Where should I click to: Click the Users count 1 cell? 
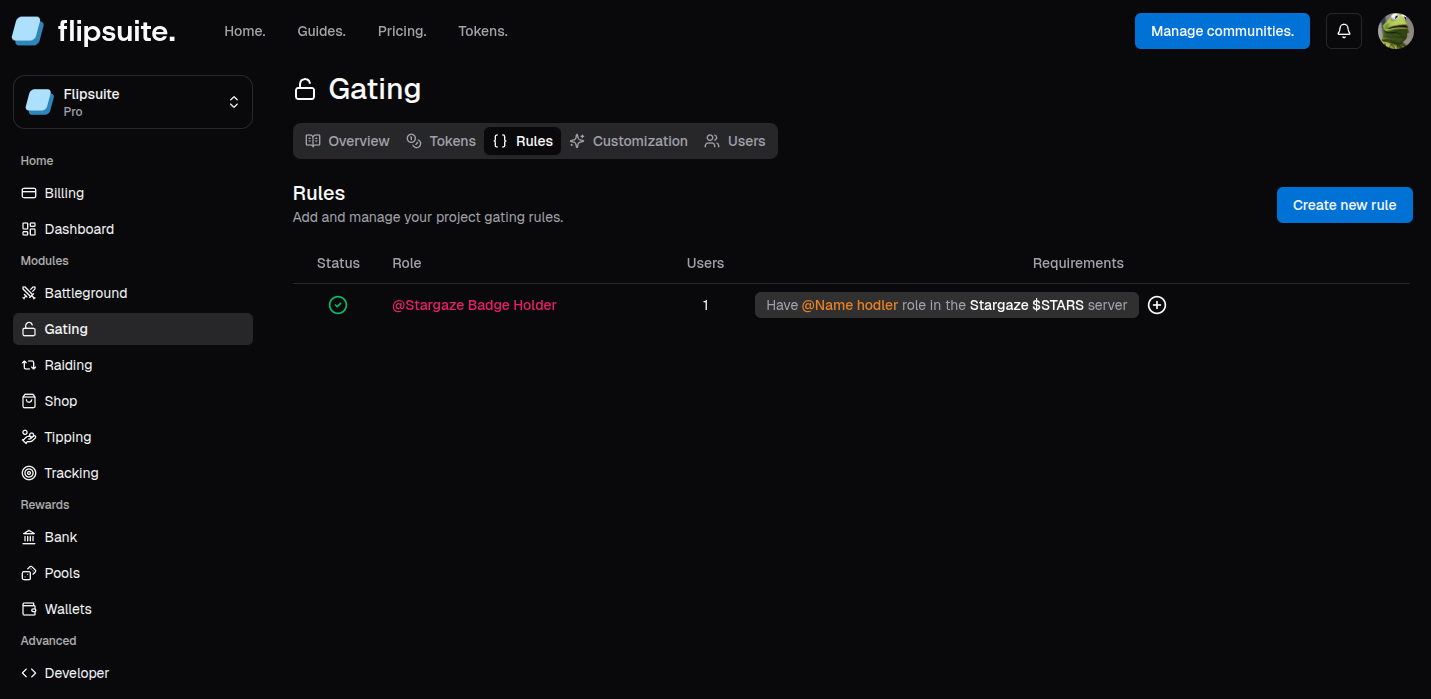click(x=705, y=305)
